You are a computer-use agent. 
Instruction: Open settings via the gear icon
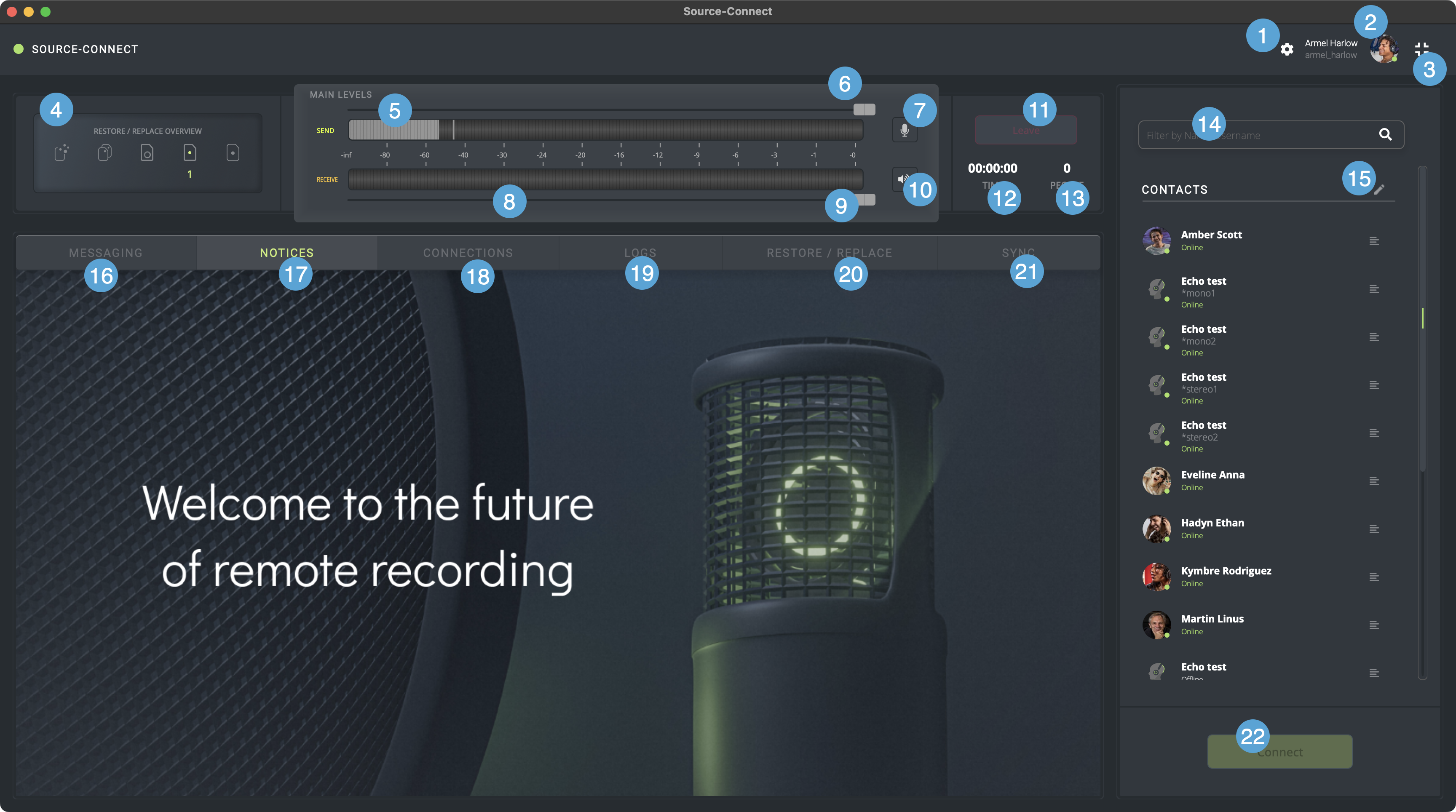click(x=1287, y=49)
